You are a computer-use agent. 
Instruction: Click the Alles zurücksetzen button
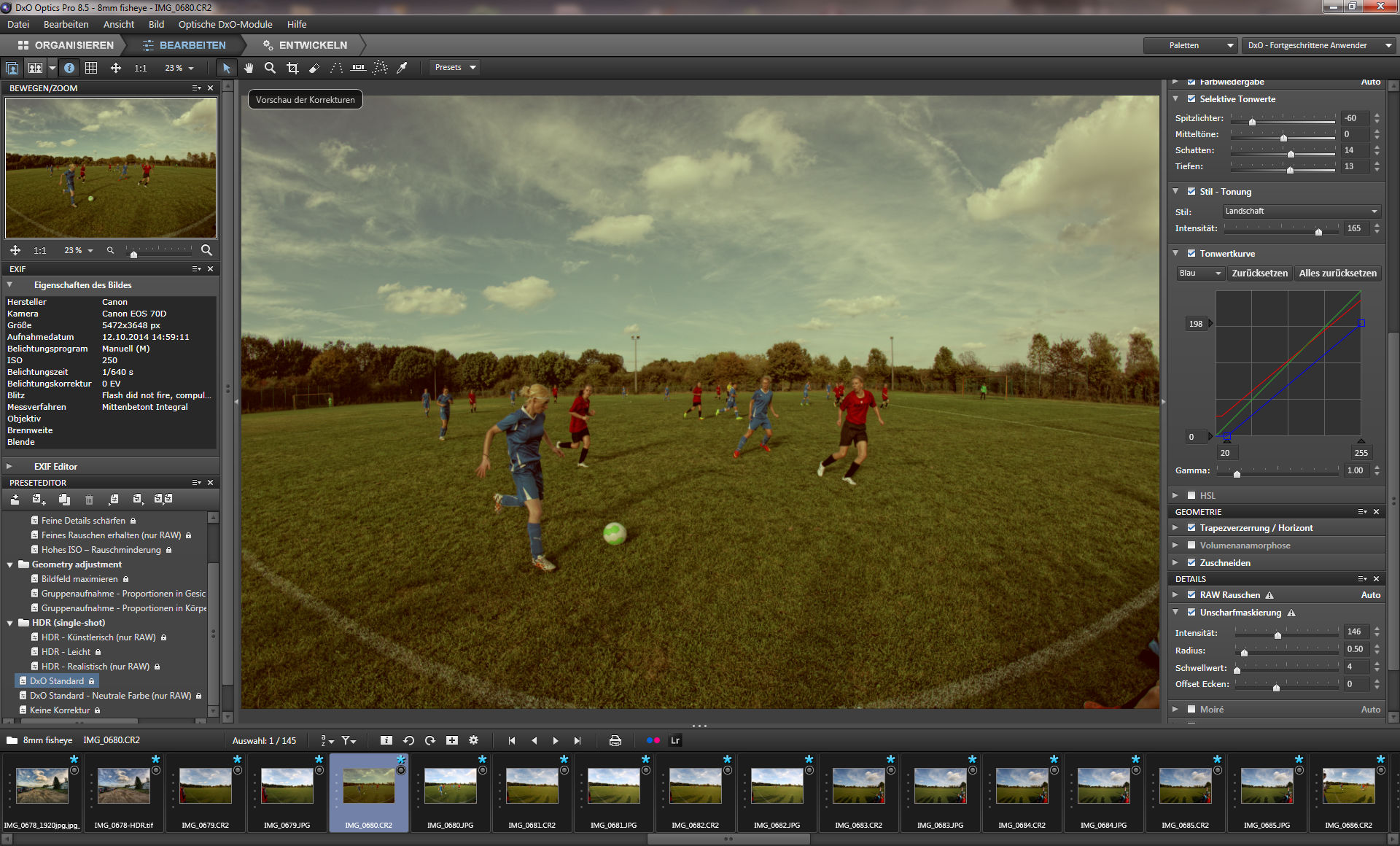(x=1337, y=273)
